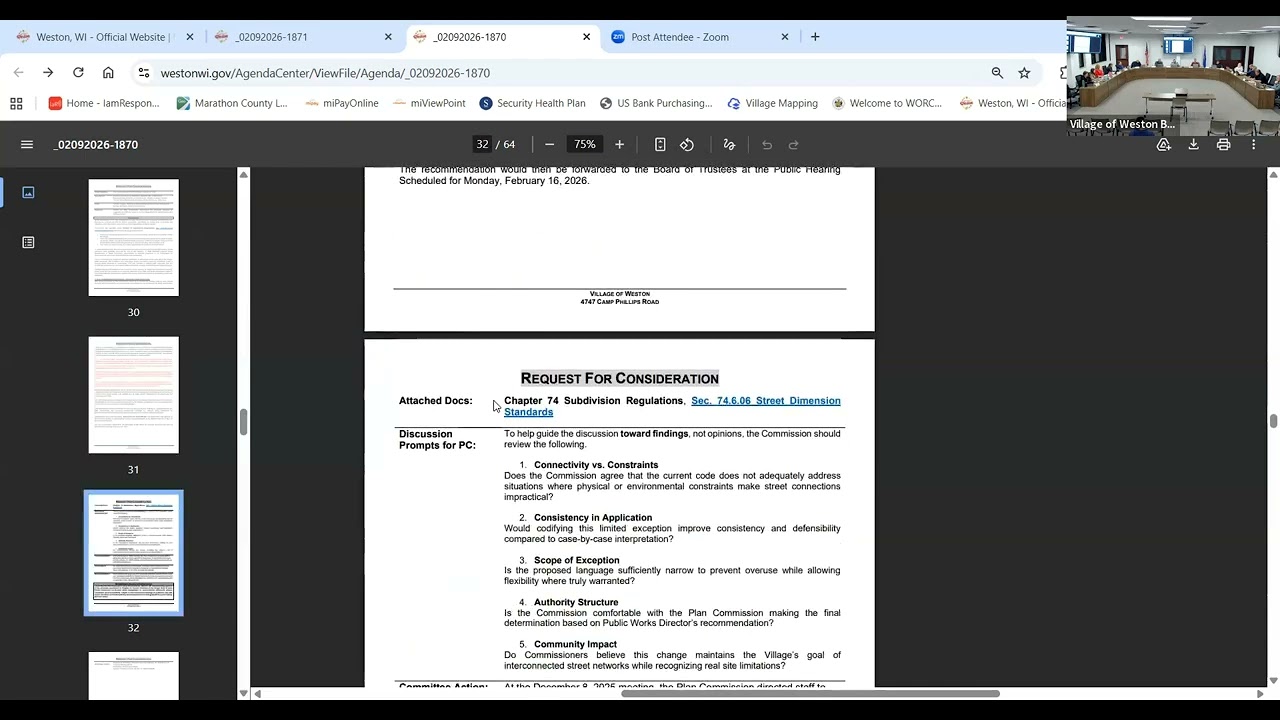This screenshot has width=1280, height=720.
Task: Click the browser forward arrow
Action: pyautogui.click(x=48, y=73)
